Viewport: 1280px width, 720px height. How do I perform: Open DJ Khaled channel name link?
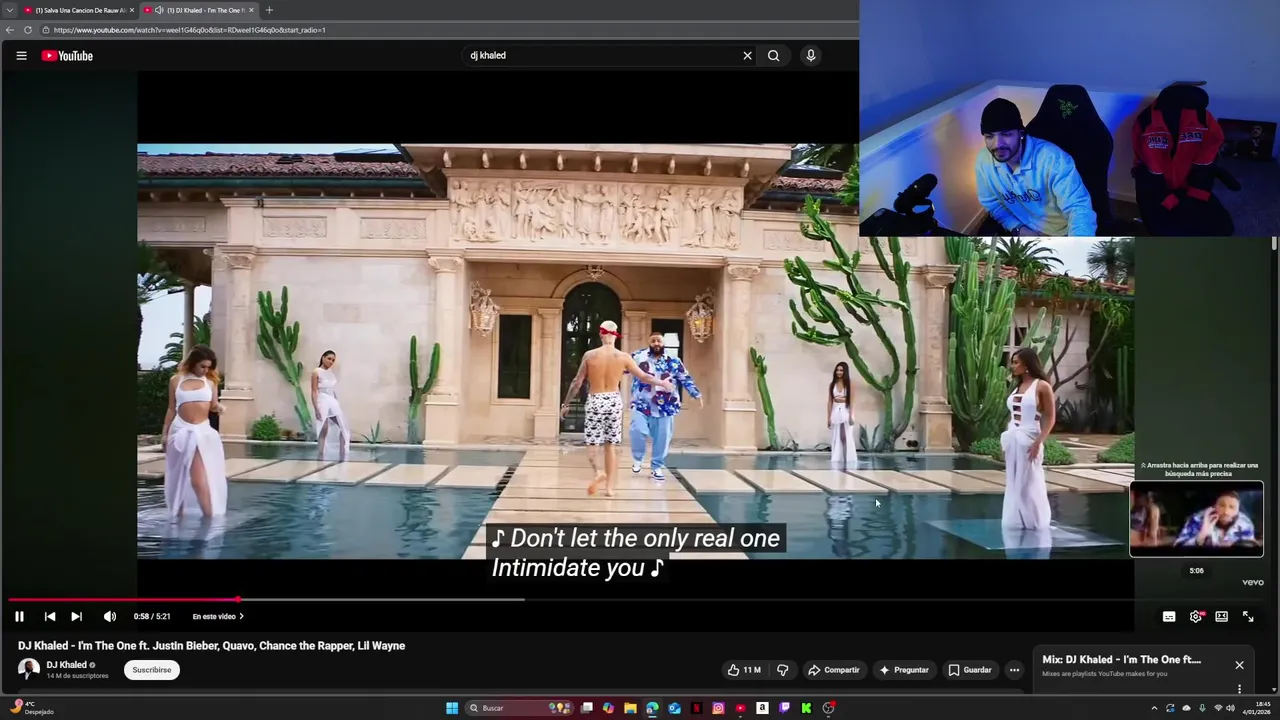click(x=66, y=665)
